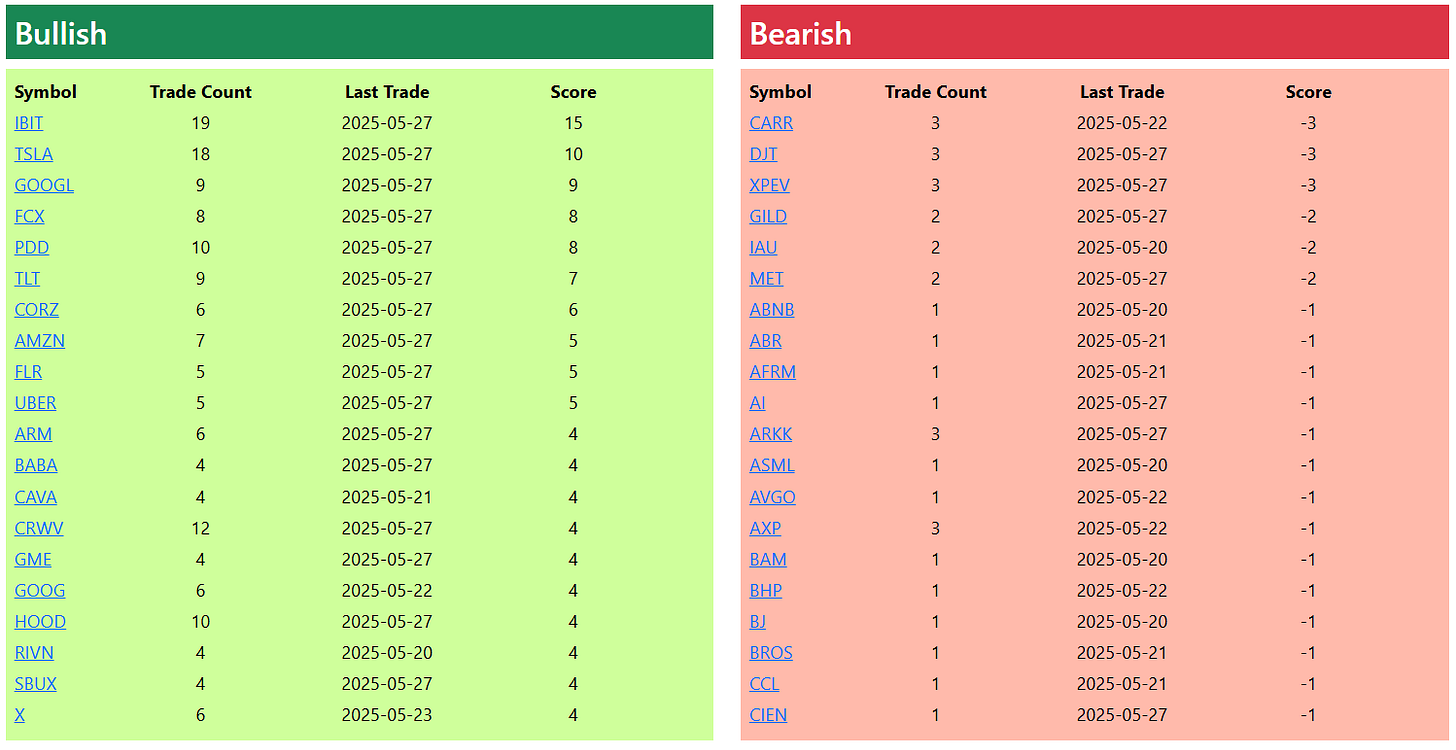
Task: Click RIVN's last trade date 2025-05-20
Action: click(x=387, y=653)
